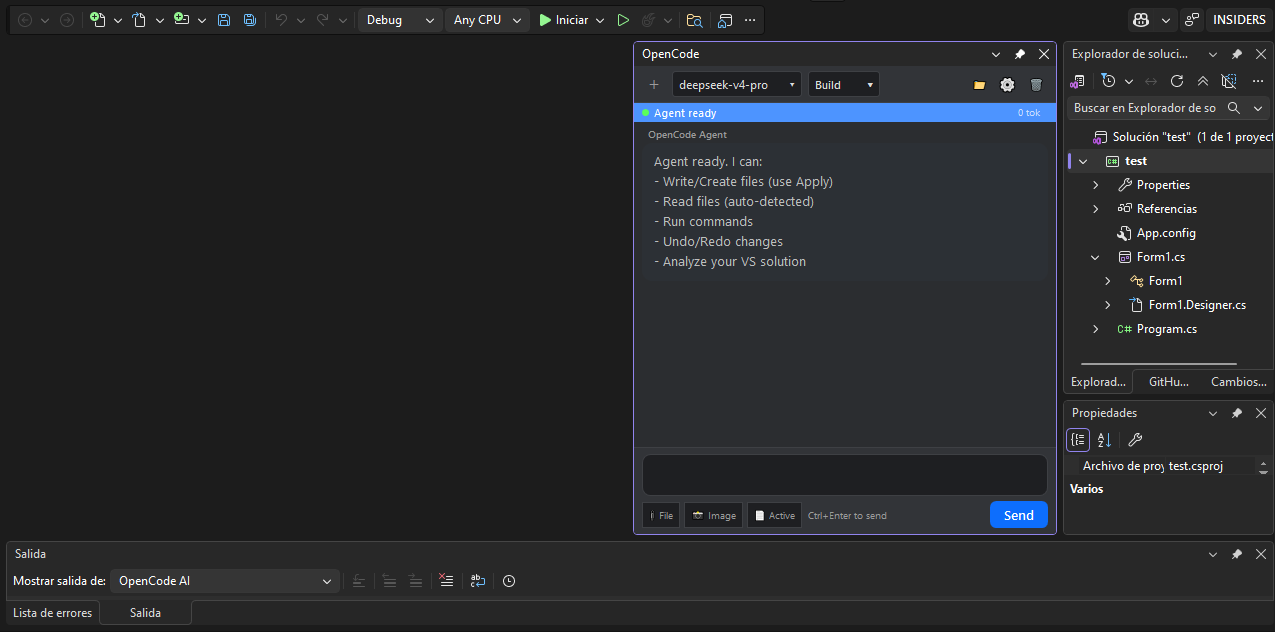Switch to the Lista de errores tab
This screenshot has height=632, width=1275.
(x=53, y=613)
